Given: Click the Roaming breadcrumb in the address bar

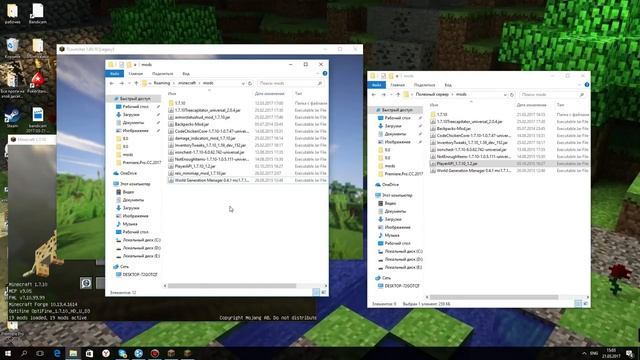Looking at the screenshot, I should click(x=162, y=83).
